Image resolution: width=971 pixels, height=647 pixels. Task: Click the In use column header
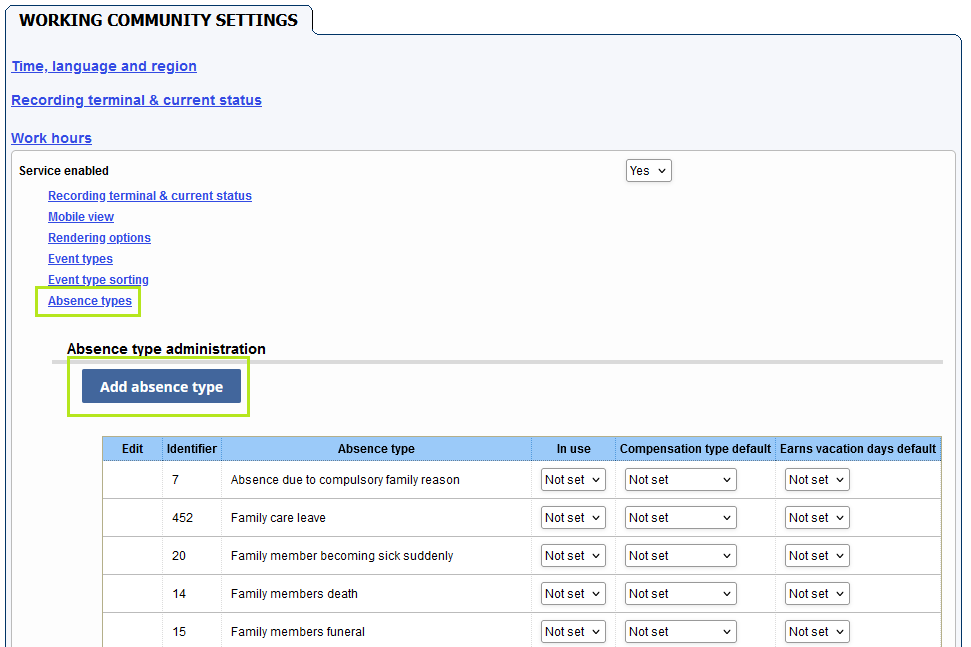point(573,449)
